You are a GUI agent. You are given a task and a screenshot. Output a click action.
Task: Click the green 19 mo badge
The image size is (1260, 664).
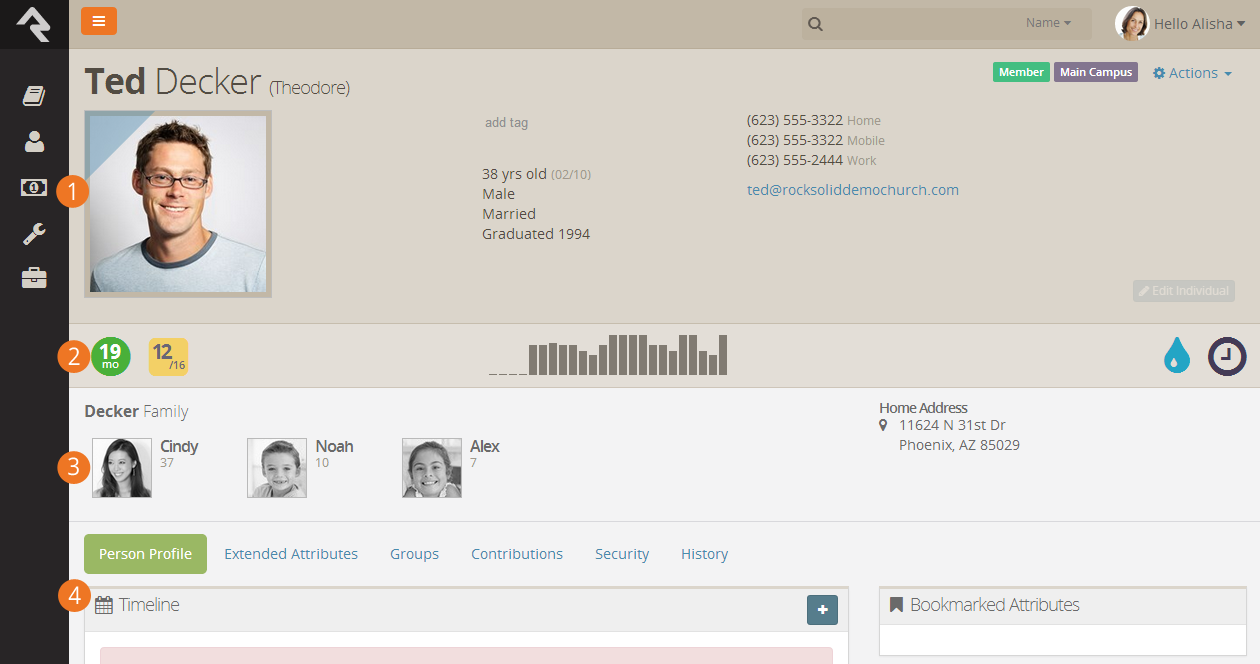(x=111, y=356)
